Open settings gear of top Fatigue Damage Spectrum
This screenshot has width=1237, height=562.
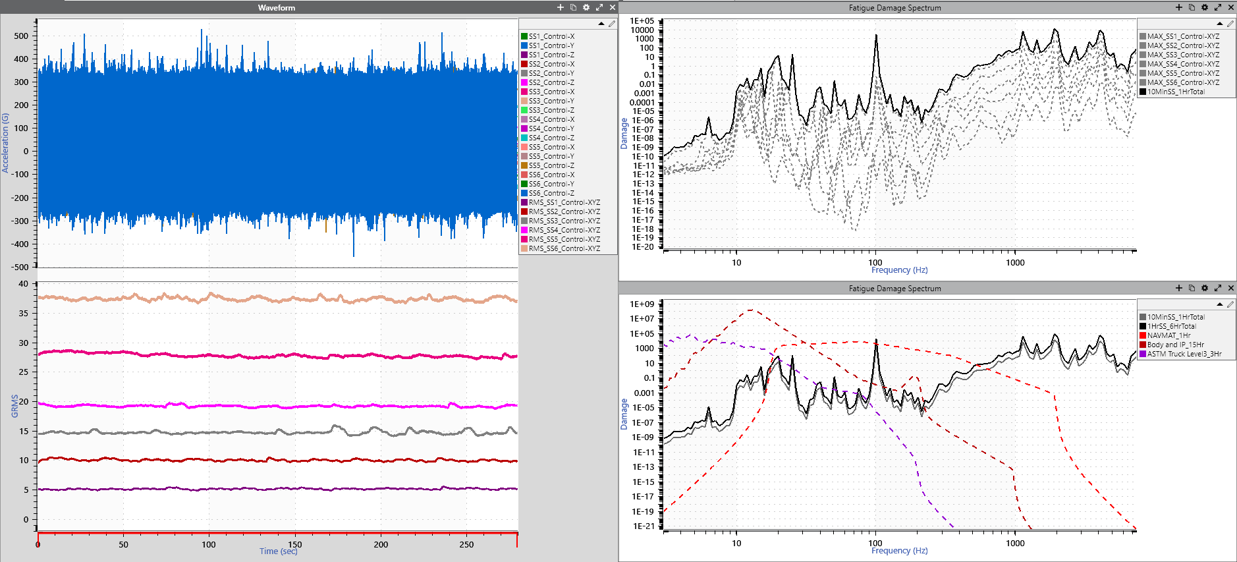pos(1205,7)
